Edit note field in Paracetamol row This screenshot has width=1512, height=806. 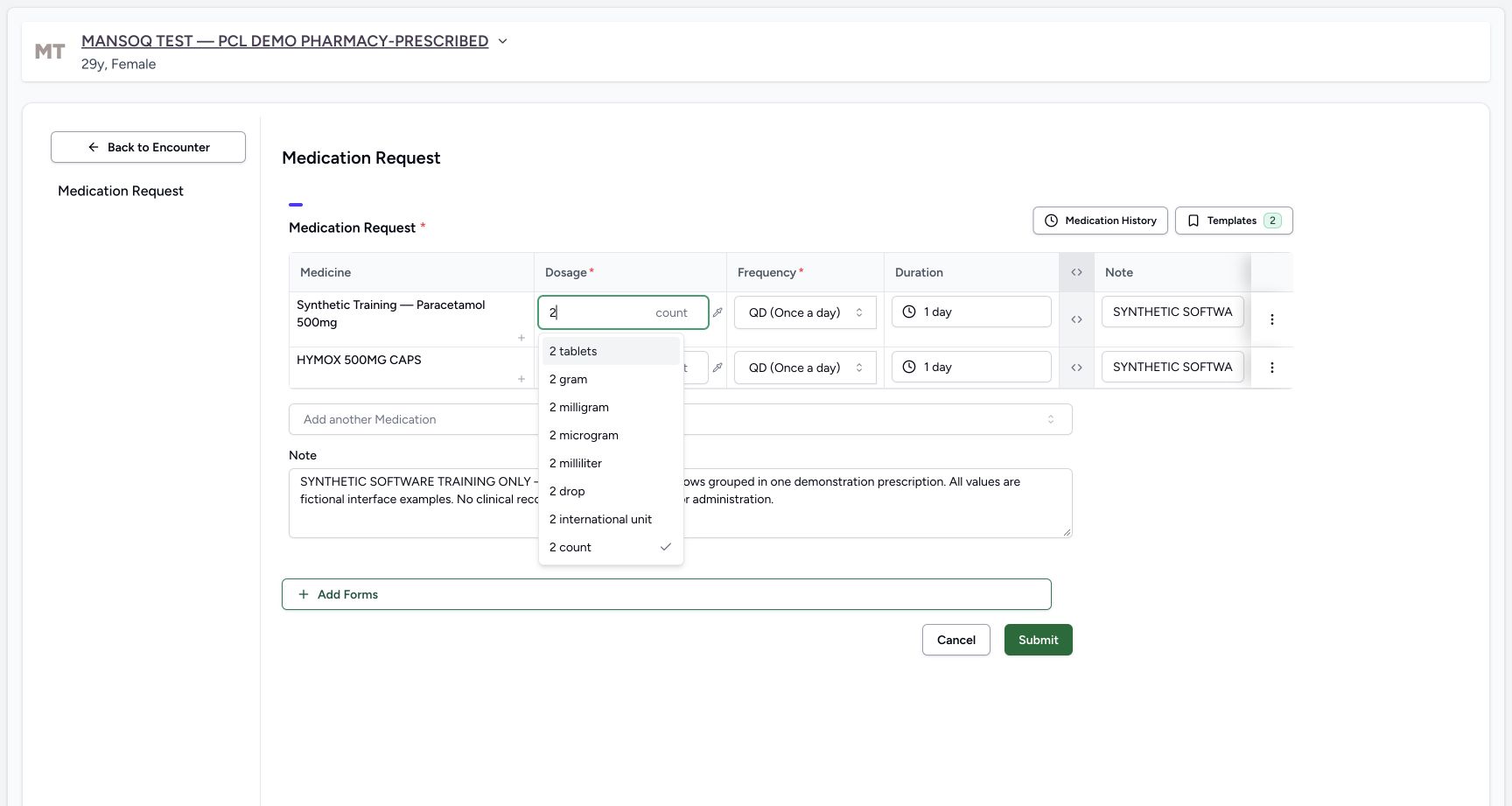pos(1172,312)
